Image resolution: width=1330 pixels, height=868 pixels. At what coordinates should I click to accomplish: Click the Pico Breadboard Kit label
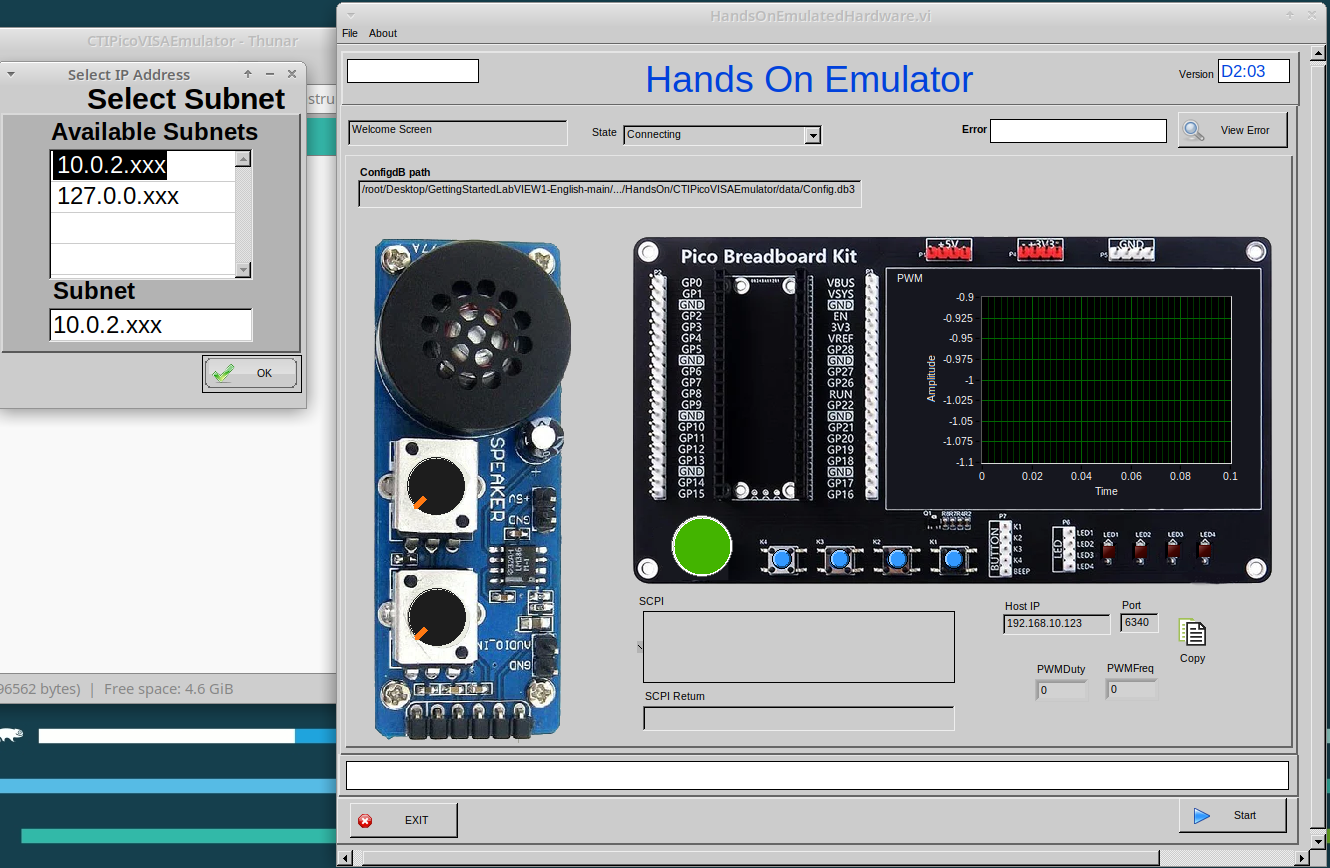[x=769, y=256]
